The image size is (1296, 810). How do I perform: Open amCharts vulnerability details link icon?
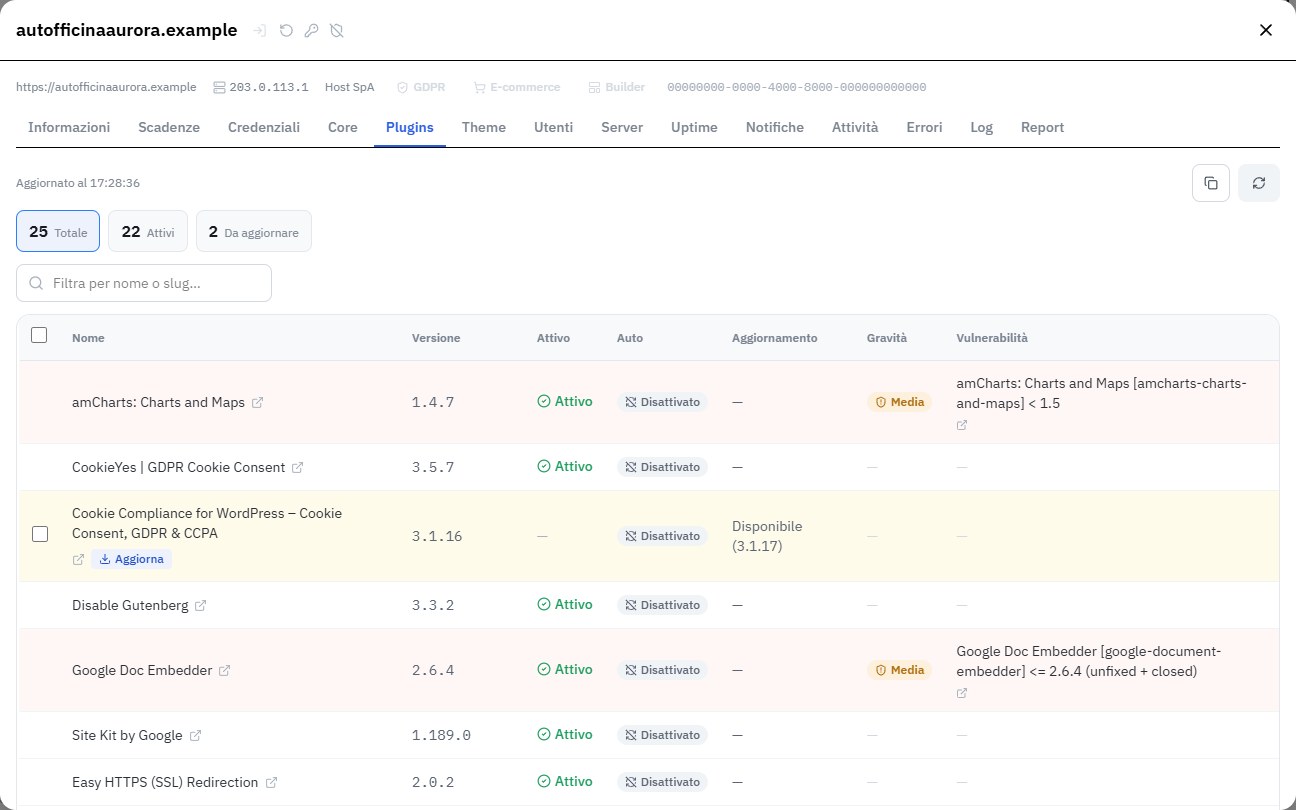[962, 425]
